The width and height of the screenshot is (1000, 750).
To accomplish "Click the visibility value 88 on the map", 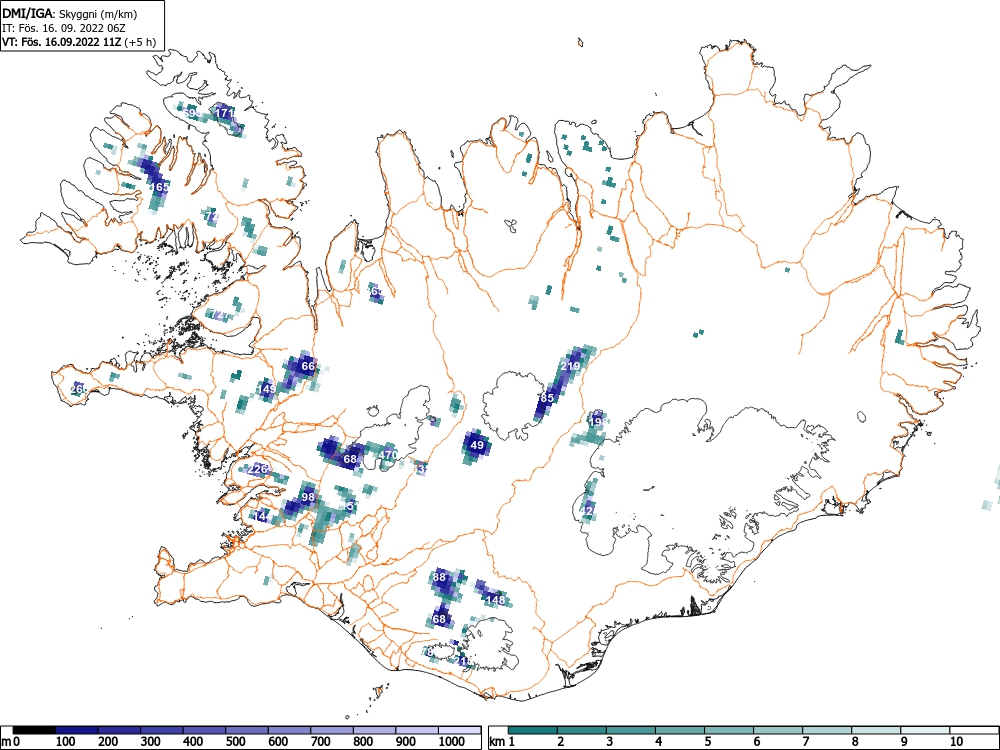I will point(439,577).
